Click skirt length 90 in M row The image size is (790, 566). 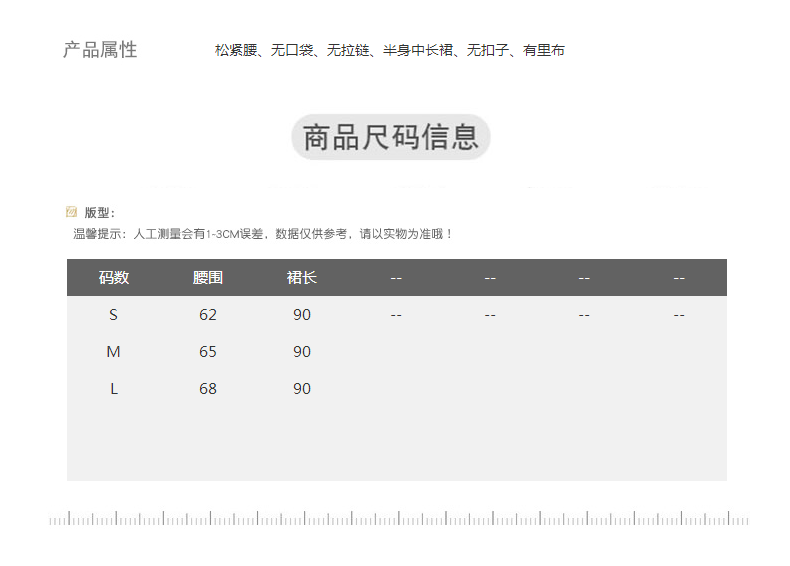[x=302, y=351]
